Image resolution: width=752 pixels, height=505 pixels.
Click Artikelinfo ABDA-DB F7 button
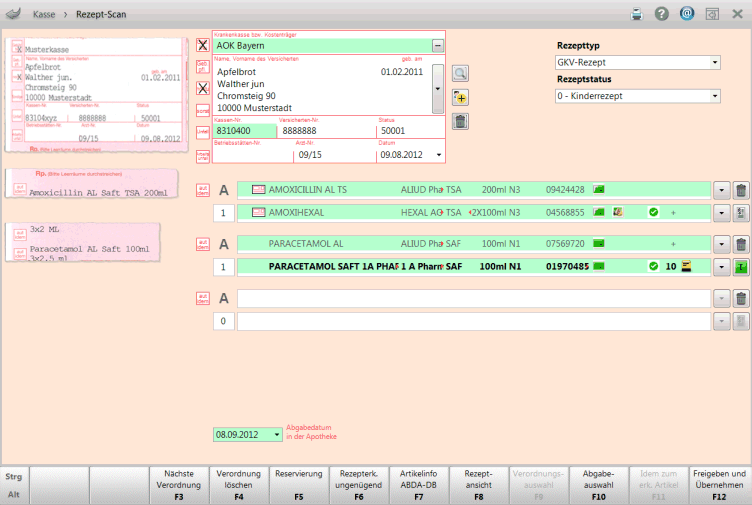(x=419, y=485)
